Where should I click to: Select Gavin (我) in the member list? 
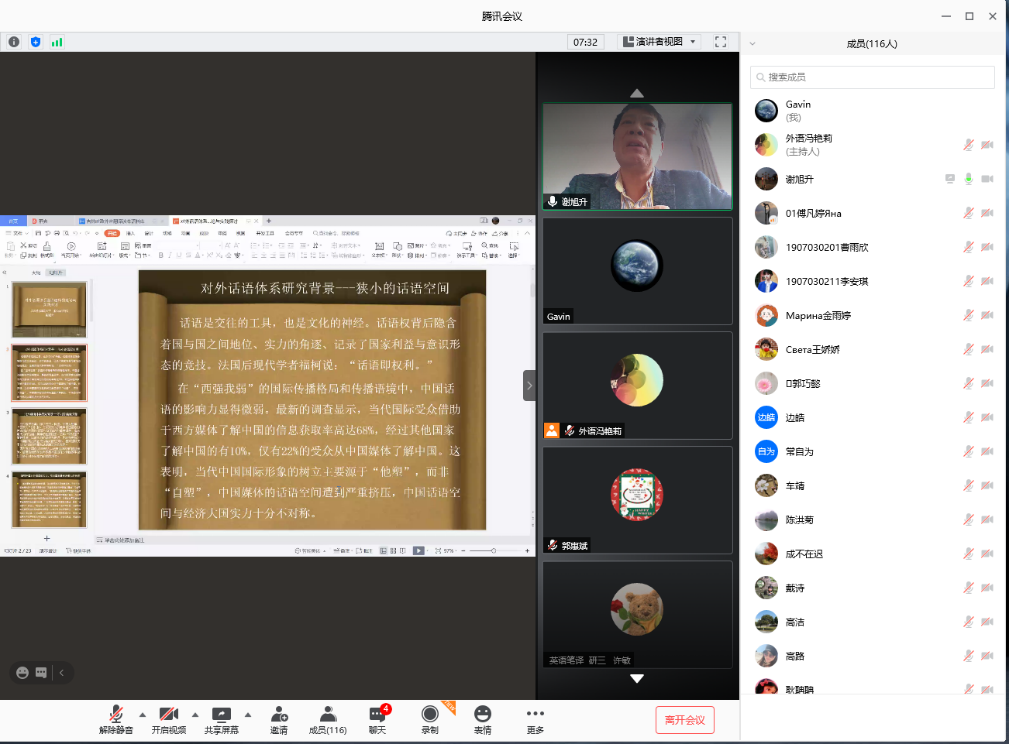874,111
